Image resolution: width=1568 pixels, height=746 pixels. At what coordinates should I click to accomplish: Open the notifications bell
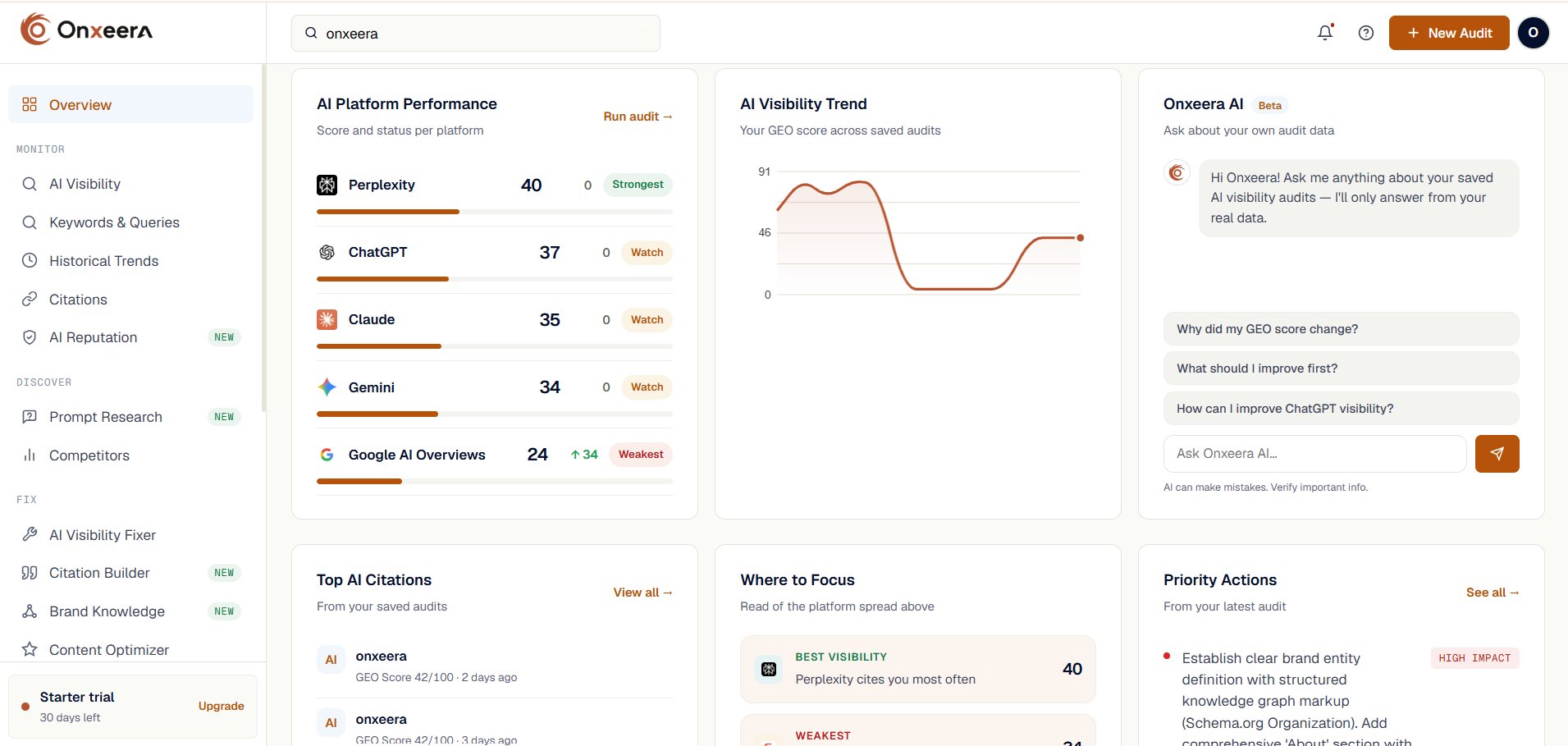point(1325,33)
